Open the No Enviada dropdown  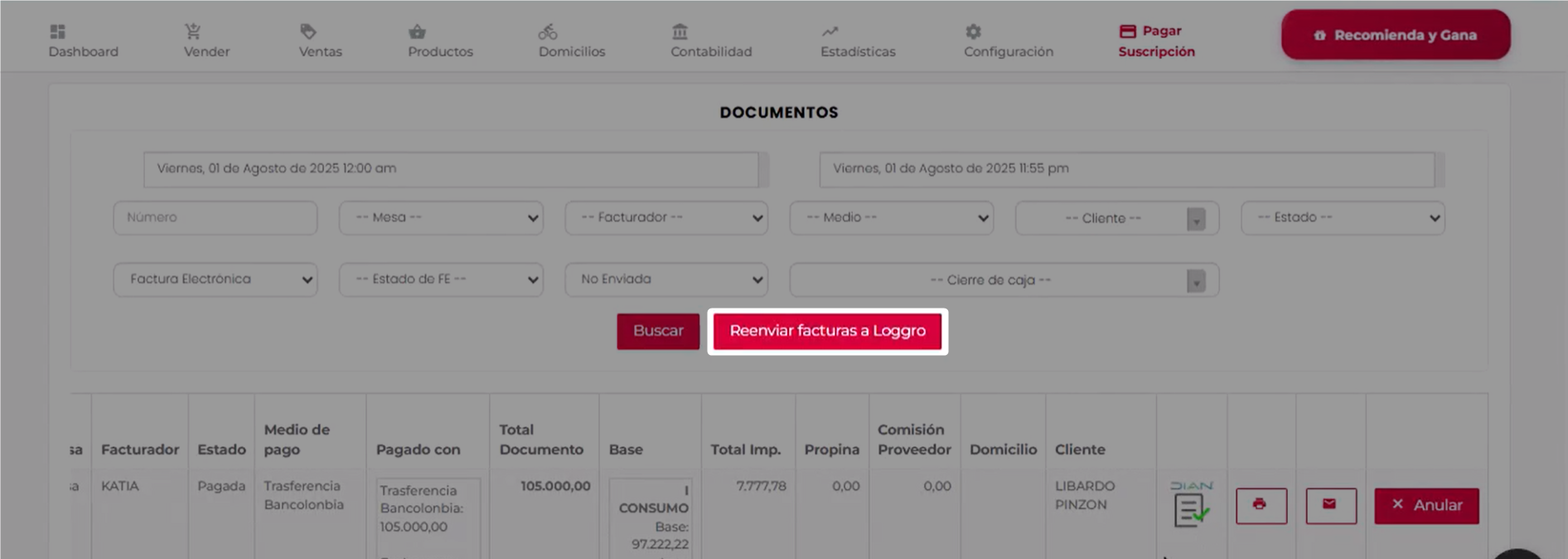(666, 279)
